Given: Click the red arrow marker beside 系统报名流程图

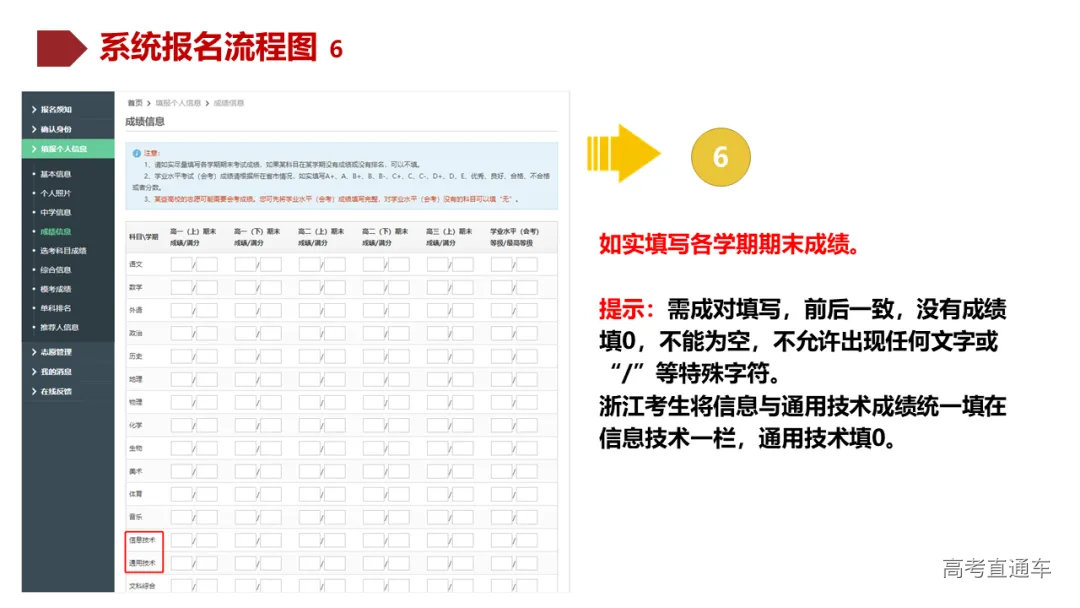Looking at the screenshot, I should click(62, 44).
